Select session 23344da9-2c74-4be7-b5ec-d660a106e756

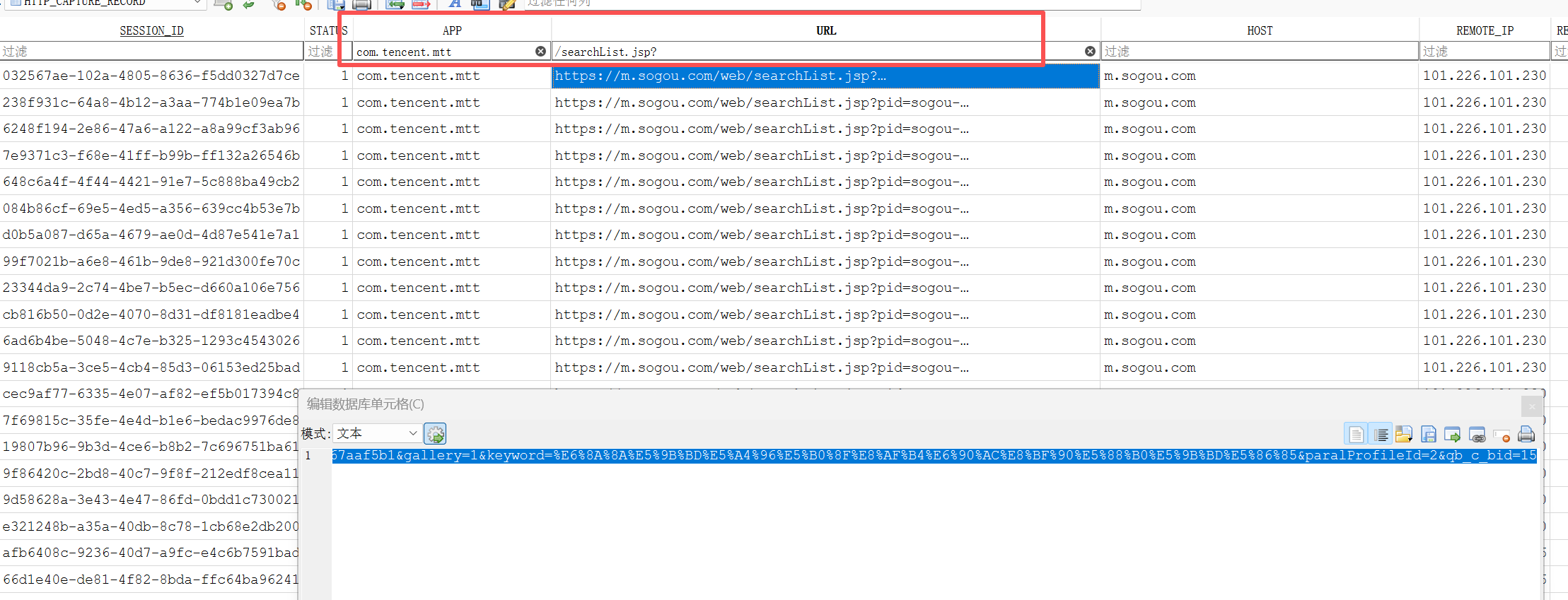point(151,288)
